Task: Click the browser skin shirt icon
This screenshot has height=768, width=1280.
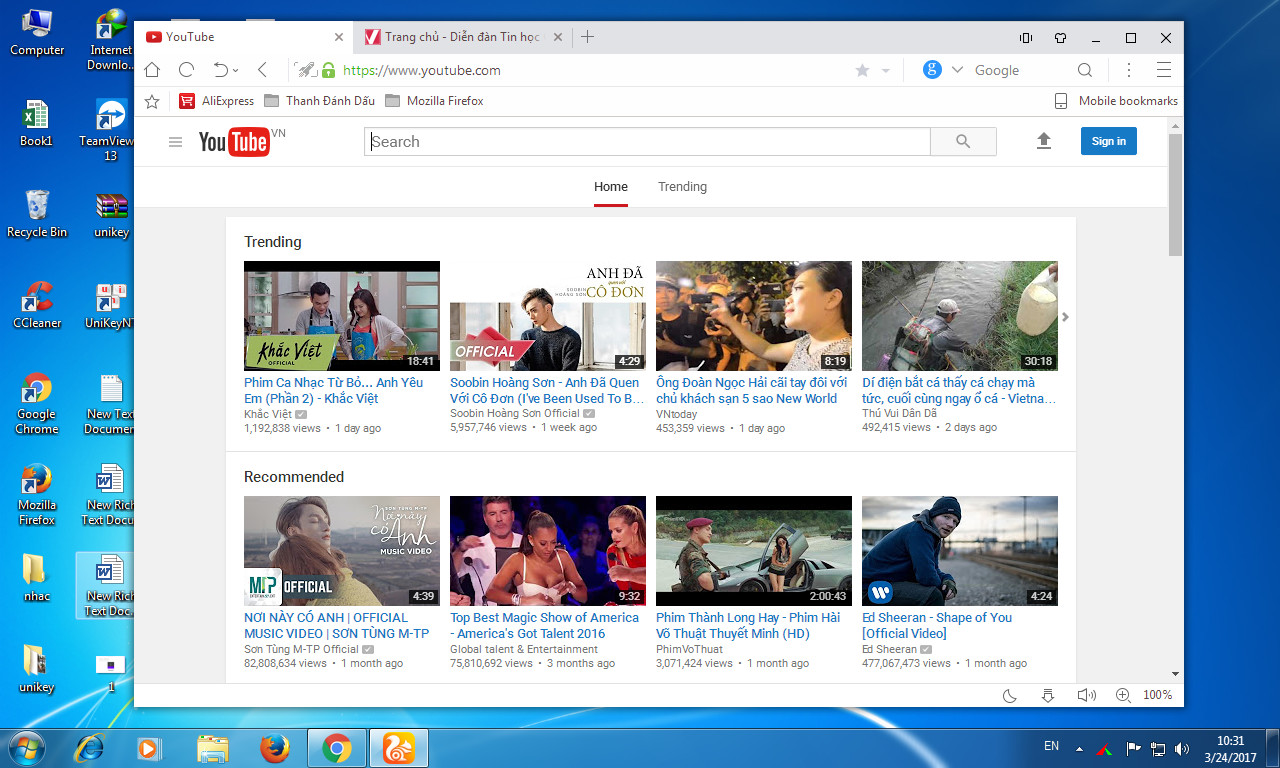Action: 1061,38
